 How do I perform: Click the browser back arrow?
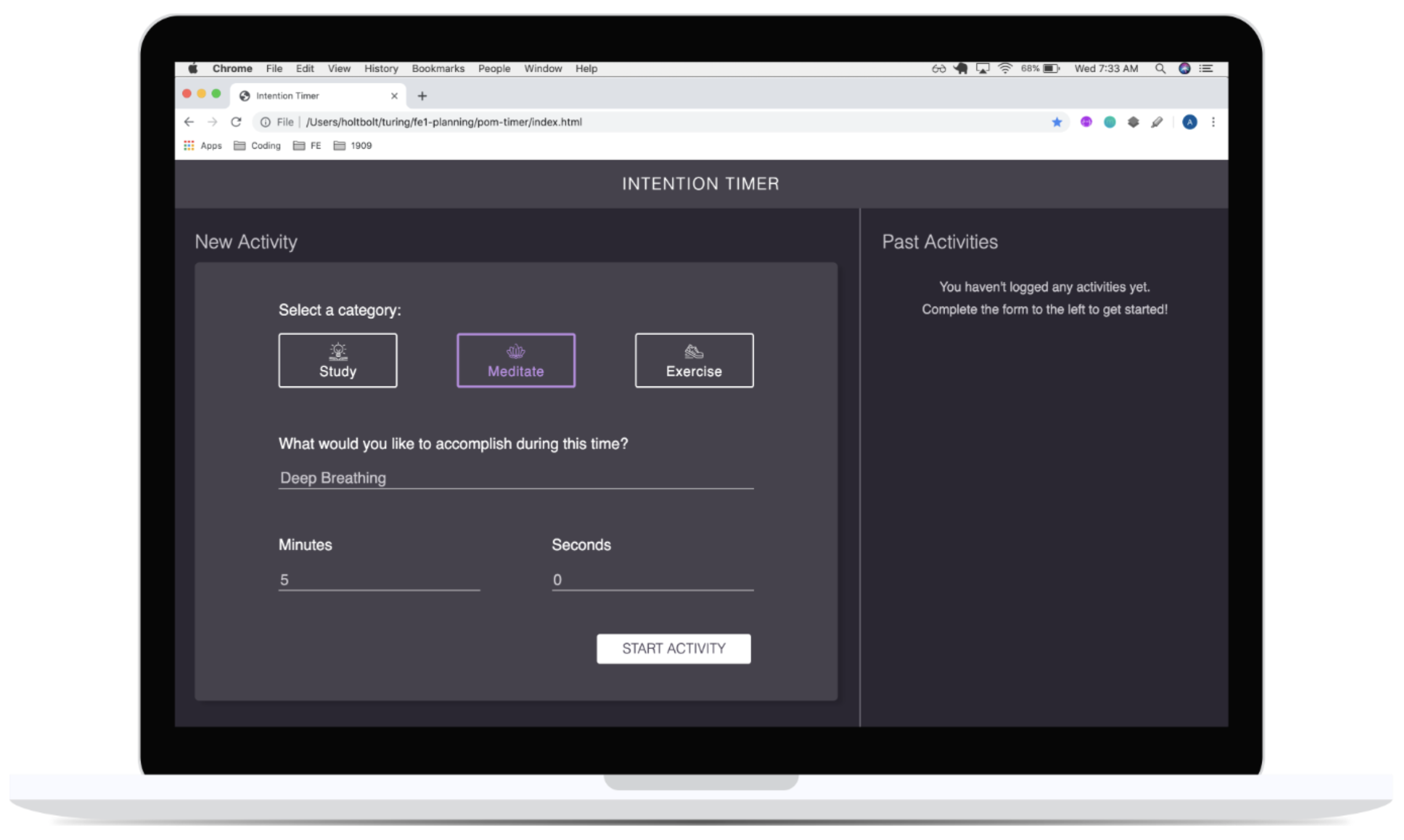click(x=189, y=122)
